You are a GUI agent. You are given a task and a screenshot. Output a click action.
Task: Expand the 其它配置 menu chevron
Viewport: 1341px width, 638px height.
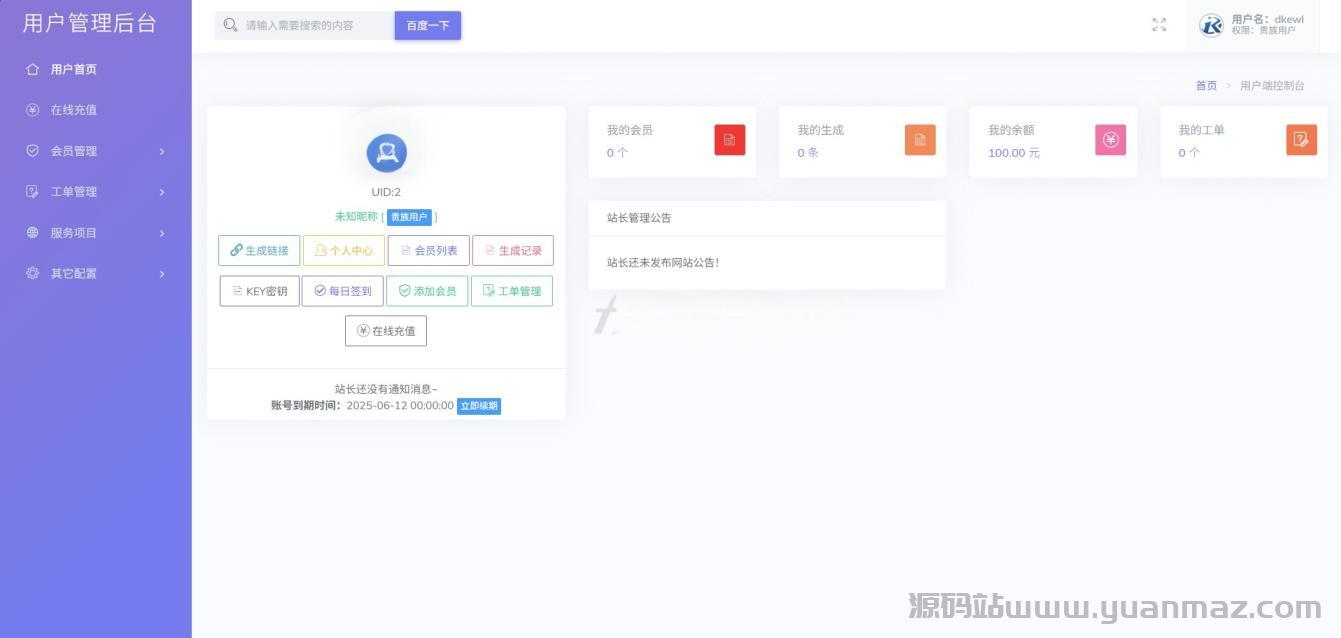point(162,273)
